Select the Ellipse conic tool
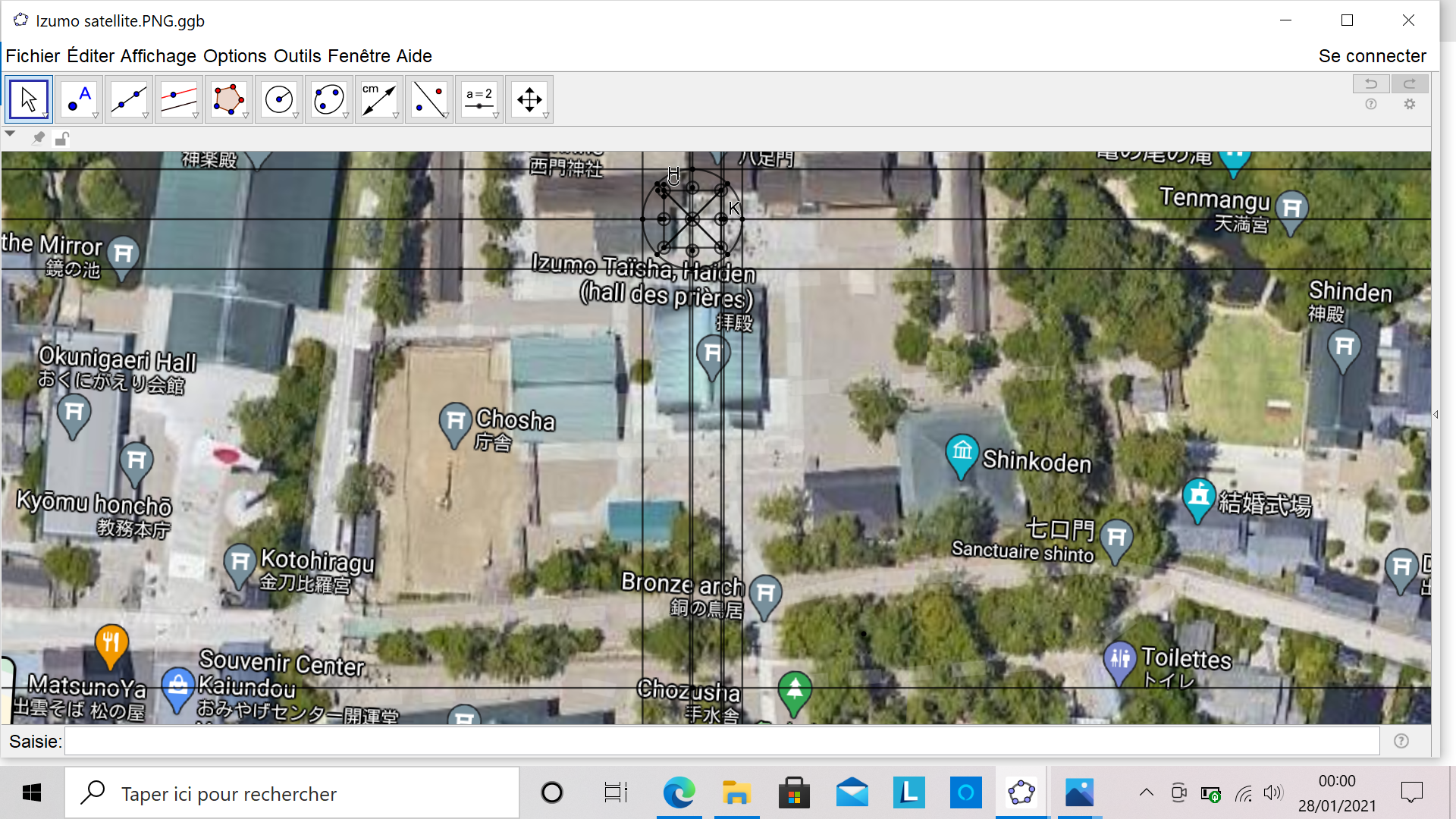Screen dimensions: 1456x819 [x=329, y=99]
